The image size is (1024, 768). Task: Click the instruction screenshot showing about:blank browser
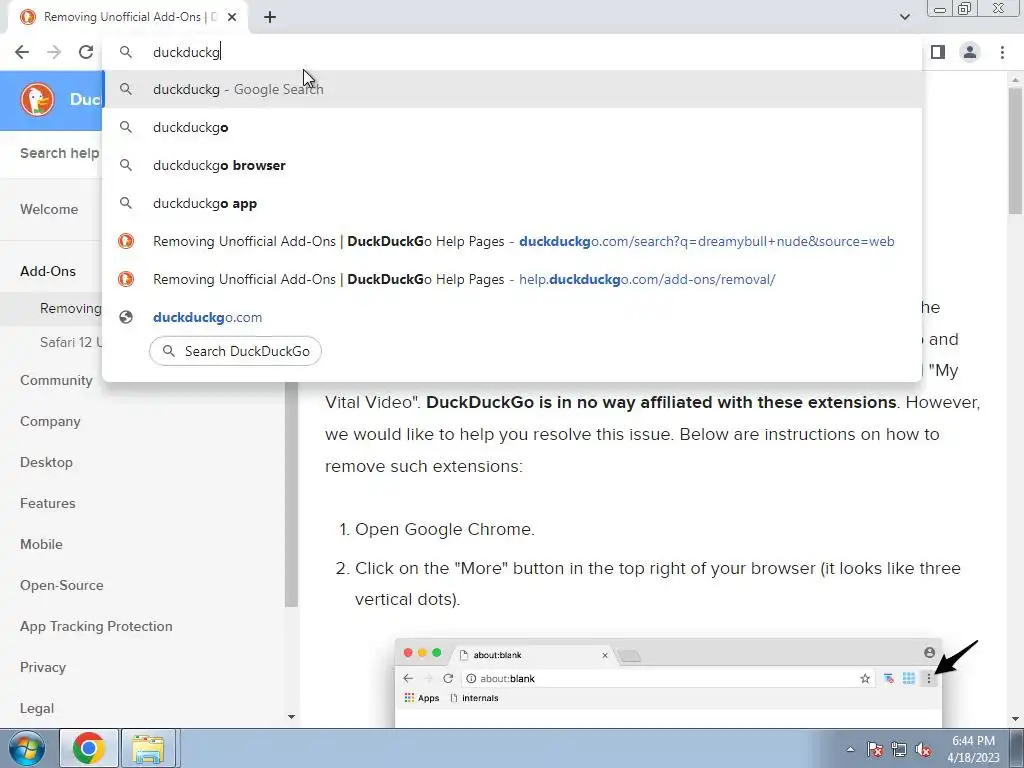[668, 682]
